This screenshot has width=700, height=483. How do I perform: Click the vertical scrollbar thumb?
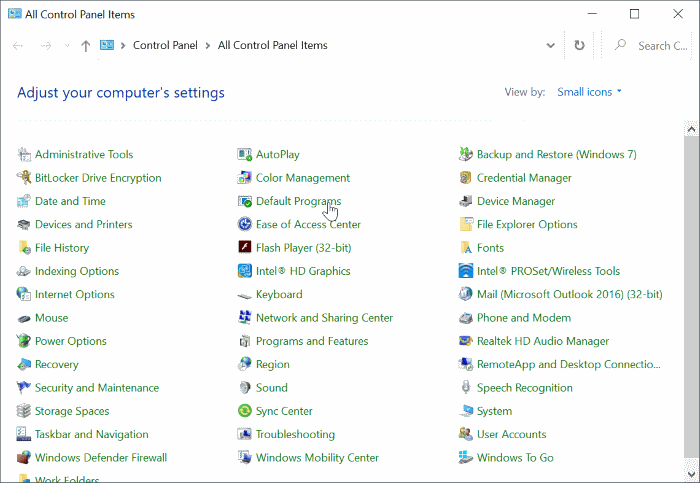(x=692, y=297)
